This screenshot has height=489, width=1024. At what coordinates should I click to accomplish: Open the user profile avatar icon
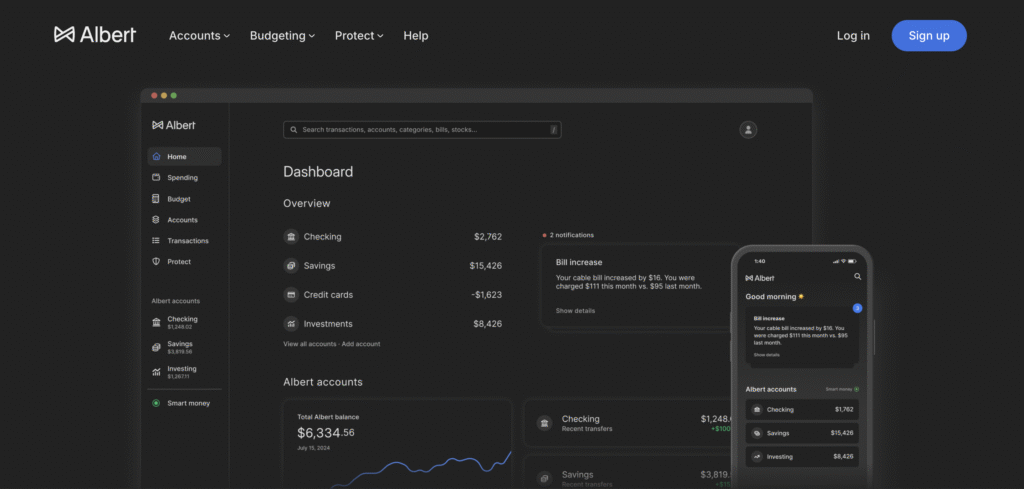(x=748, y=130)
